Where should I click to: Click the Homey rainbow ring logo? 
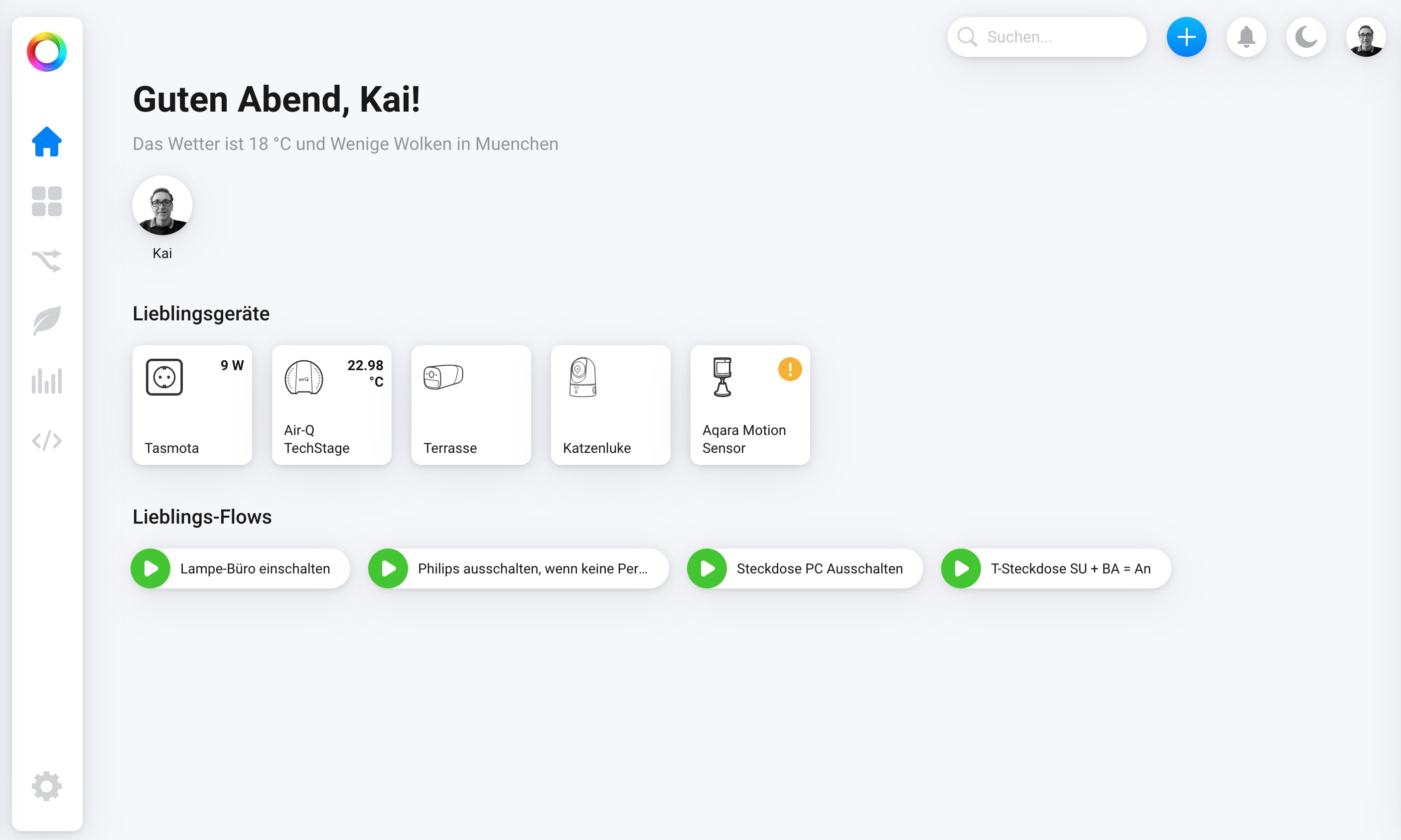click(46, 52)
